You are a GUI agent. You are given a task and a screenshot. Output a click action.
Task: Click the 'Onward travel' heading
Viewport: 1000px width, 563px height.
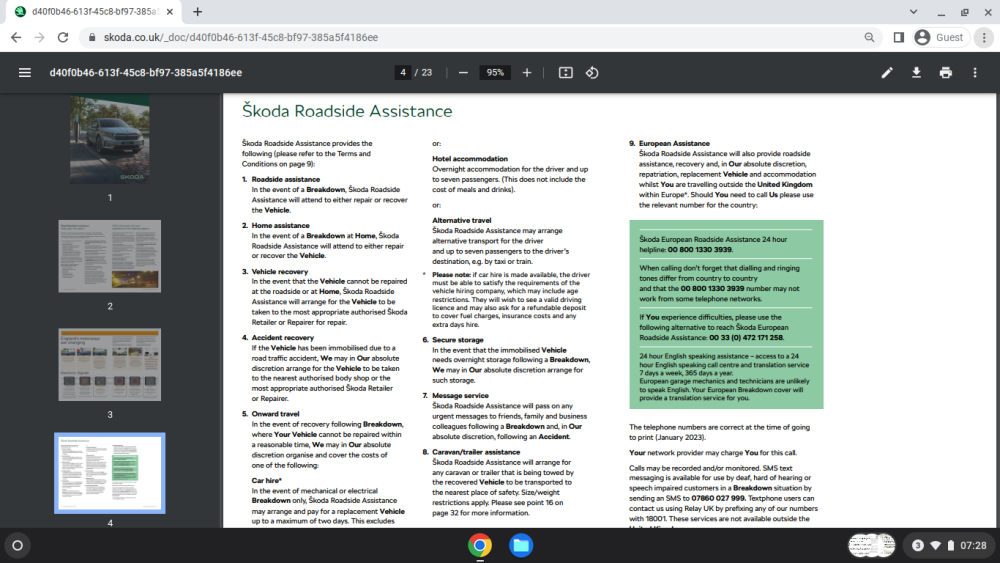276,414
